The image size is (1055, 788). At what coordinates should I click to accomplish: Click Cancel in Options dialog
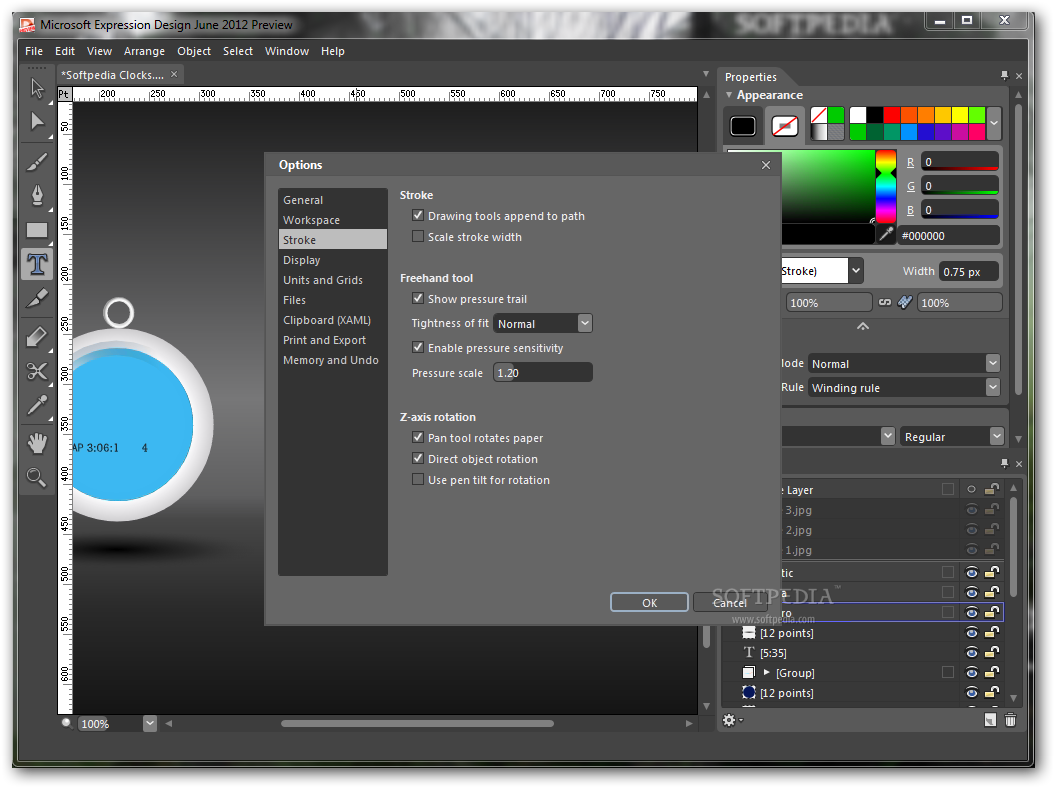click(731, 602)
